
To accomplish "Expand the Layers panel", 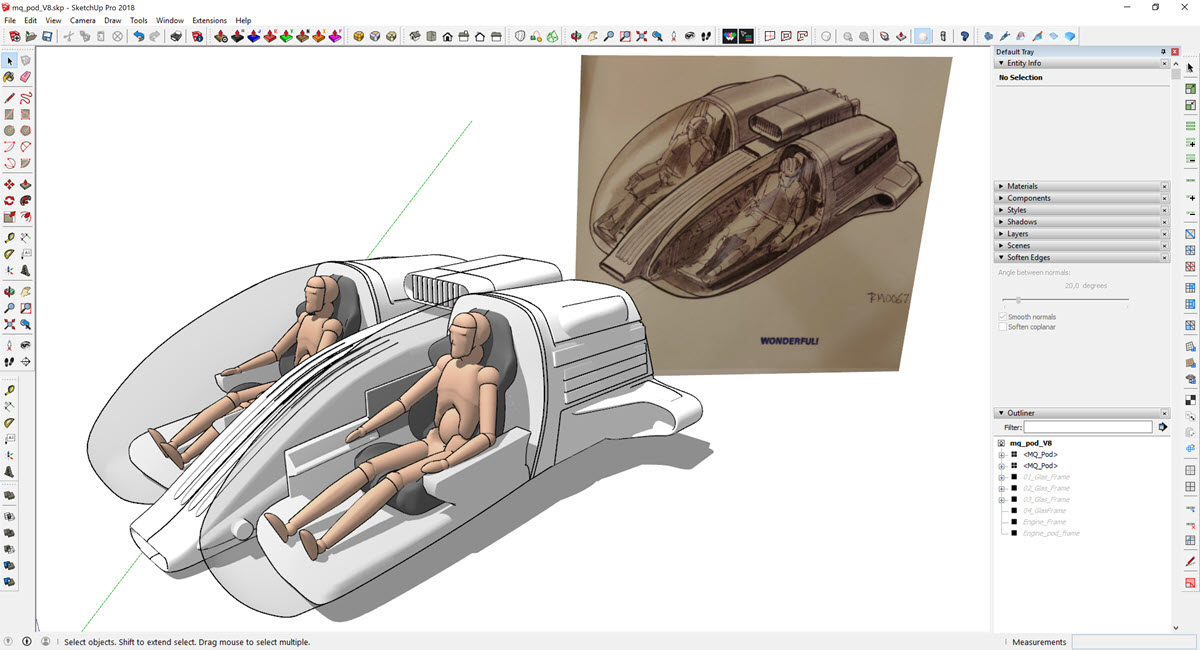I will coord(1017,234).
